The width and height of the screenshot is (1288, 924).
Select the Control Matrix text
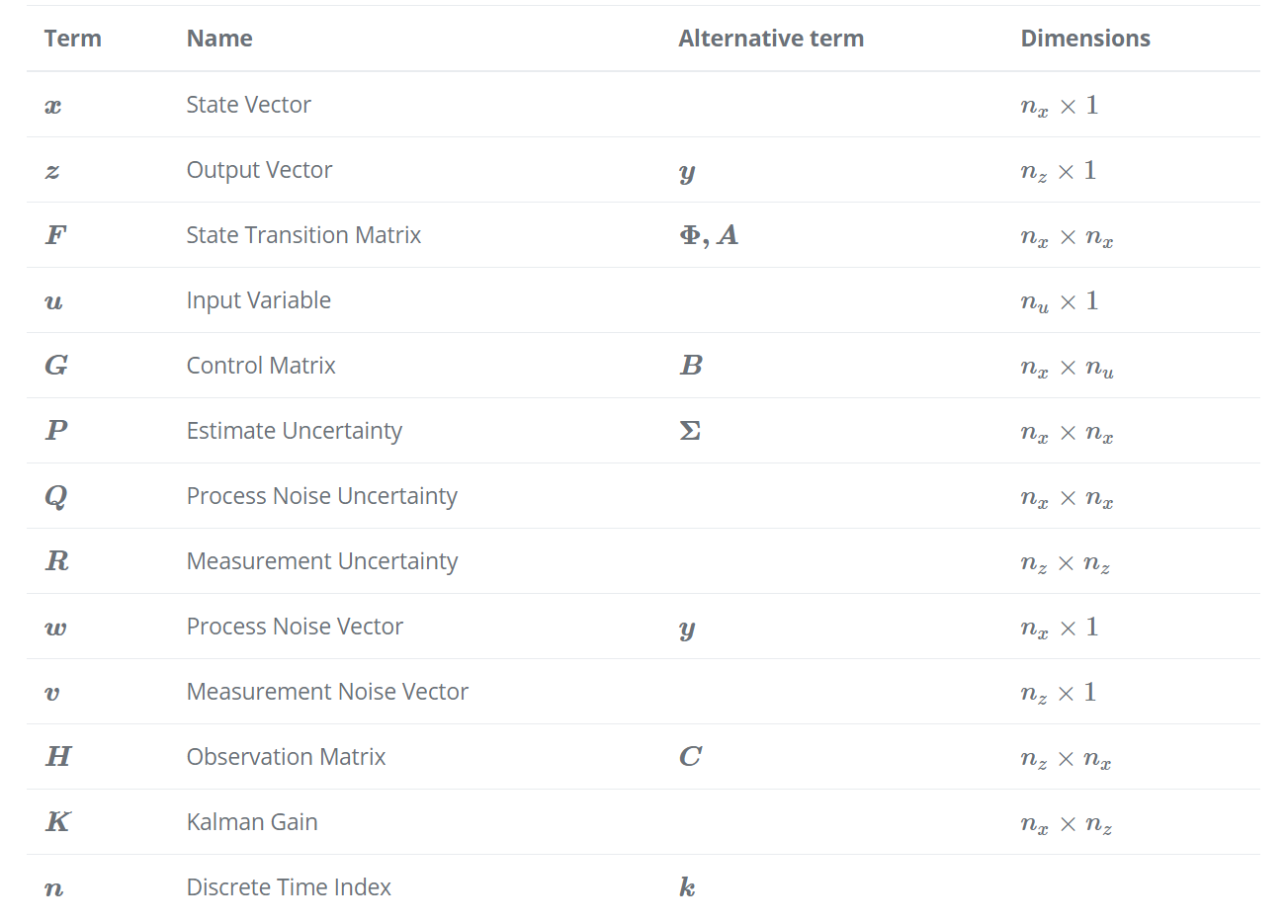coord(261,366)
